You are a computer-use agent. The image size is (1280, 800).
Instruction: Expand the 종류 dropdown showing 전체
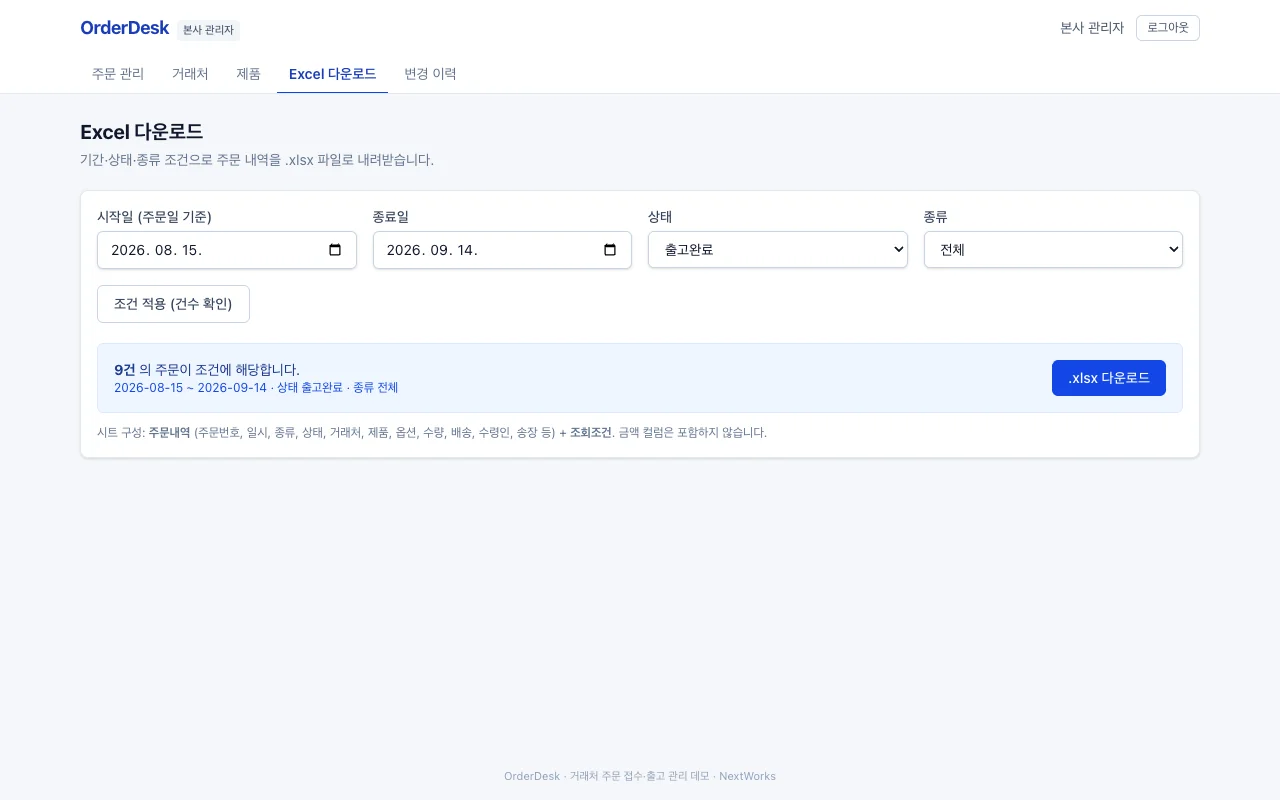click(x=1053, y=250)
